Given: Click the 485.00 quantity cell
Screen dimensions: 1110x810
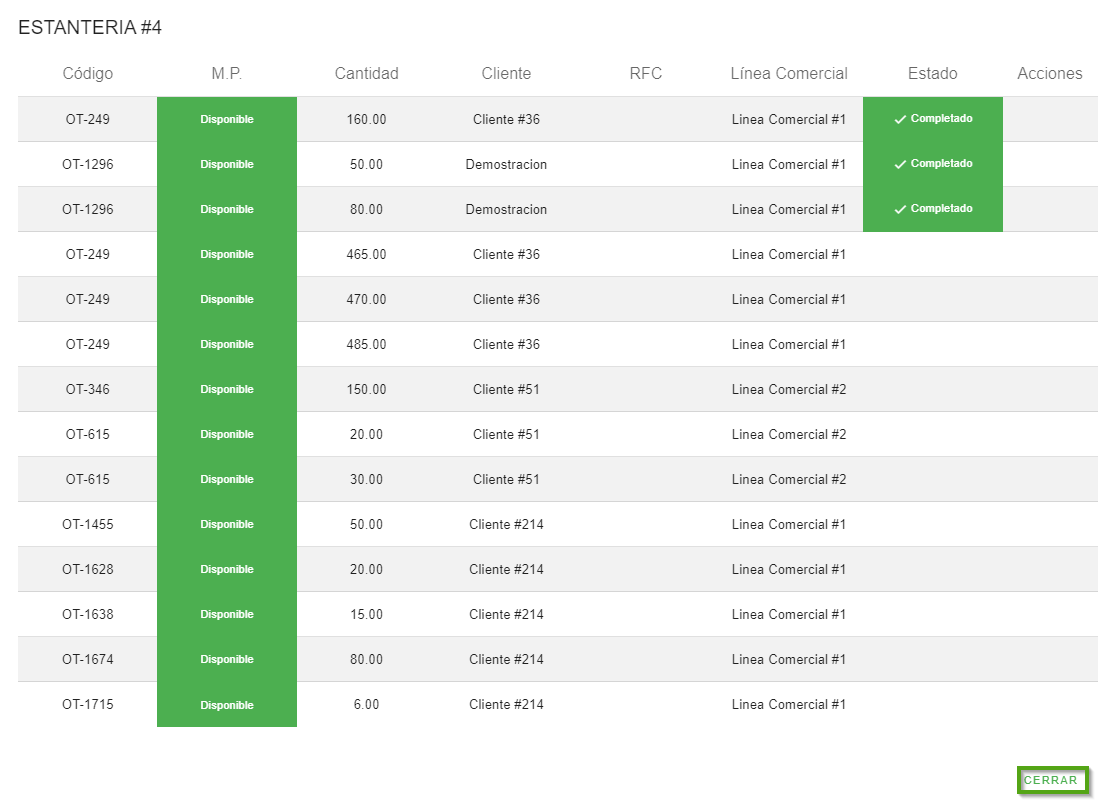Looking at the screenshot, I should [x=366, y=344].
